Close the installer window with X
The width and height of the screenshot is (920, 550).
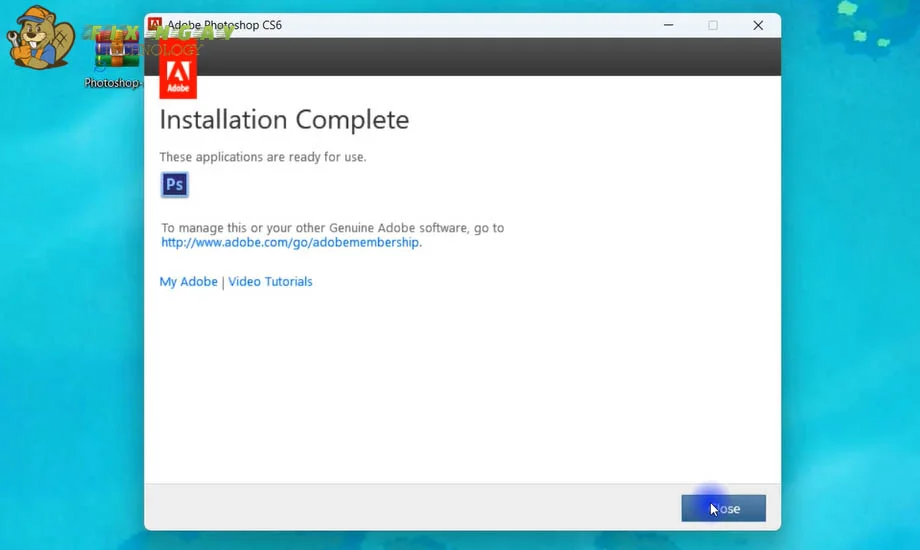[758, 25]
